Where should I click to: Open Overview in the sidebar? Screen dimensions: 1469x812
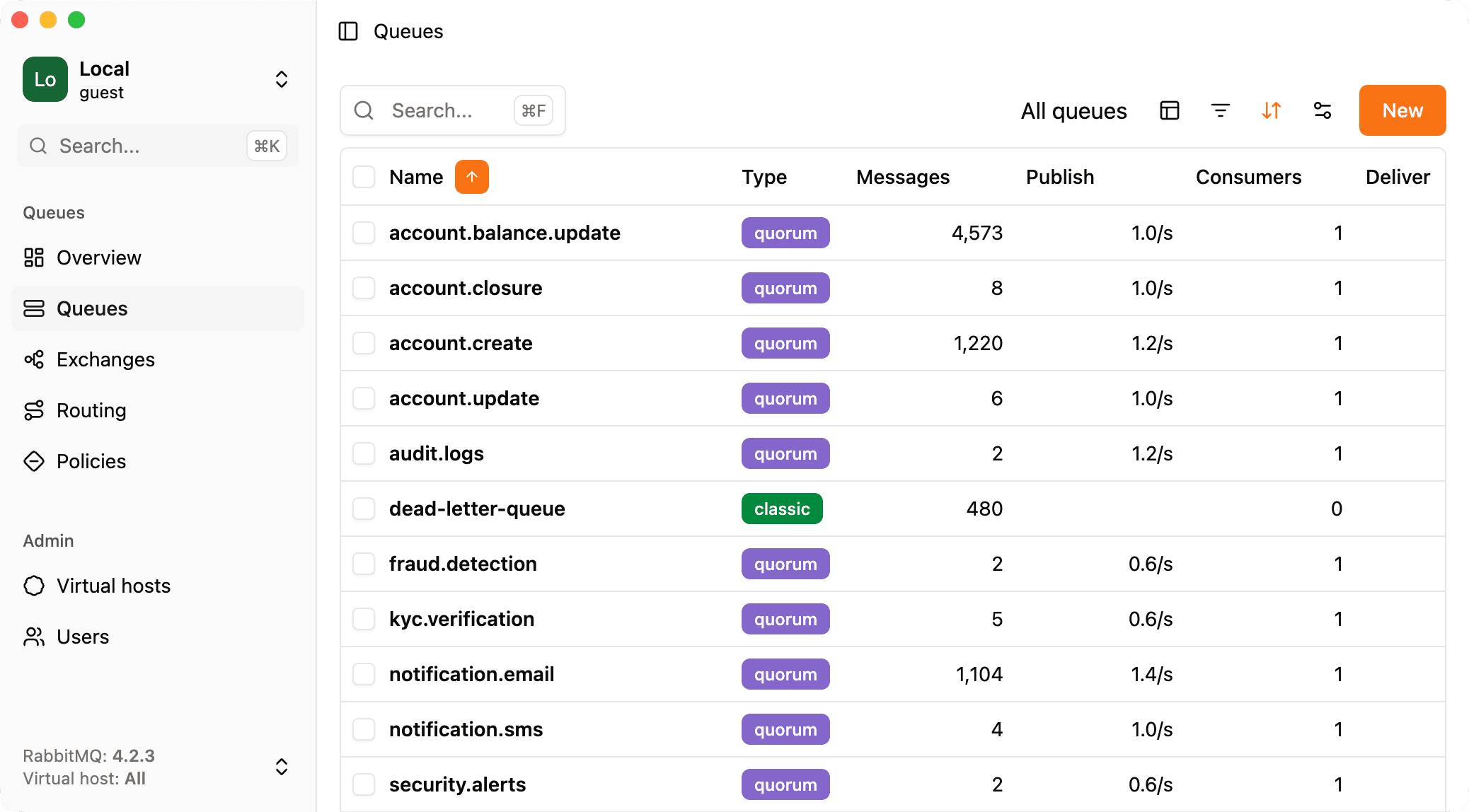(x=158, y=257)
